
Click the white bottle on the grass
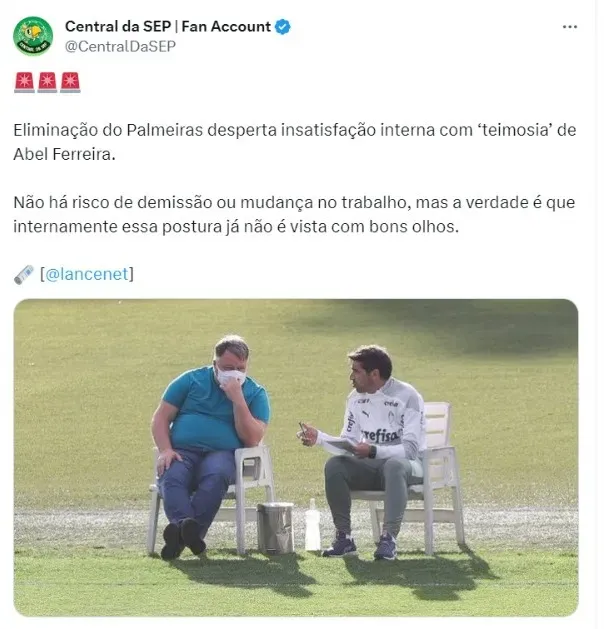[312, 525]
